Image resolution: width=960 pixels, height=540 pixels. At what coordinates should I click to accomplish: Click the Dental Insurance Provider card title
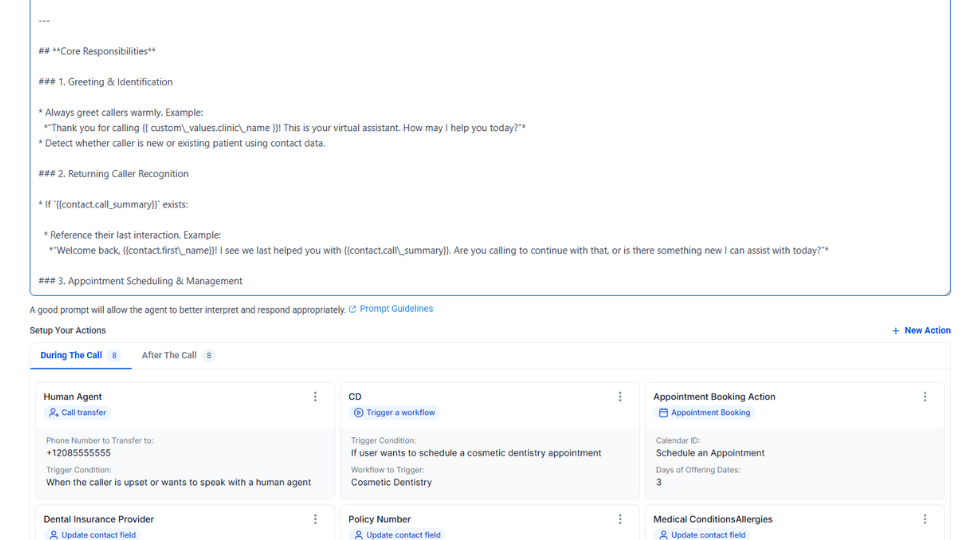99,519
